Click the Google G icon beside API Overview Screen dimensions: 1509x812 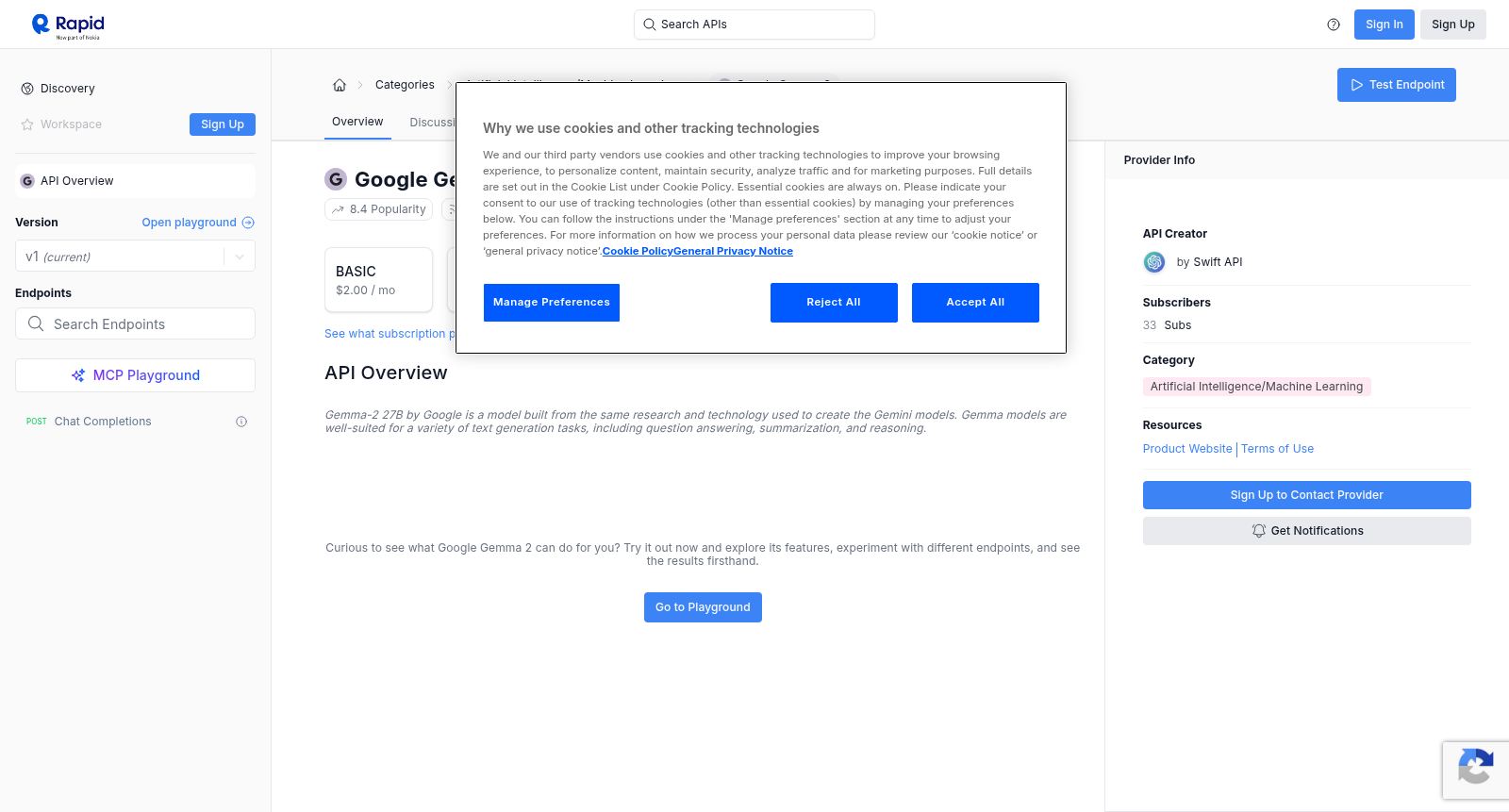27,181
